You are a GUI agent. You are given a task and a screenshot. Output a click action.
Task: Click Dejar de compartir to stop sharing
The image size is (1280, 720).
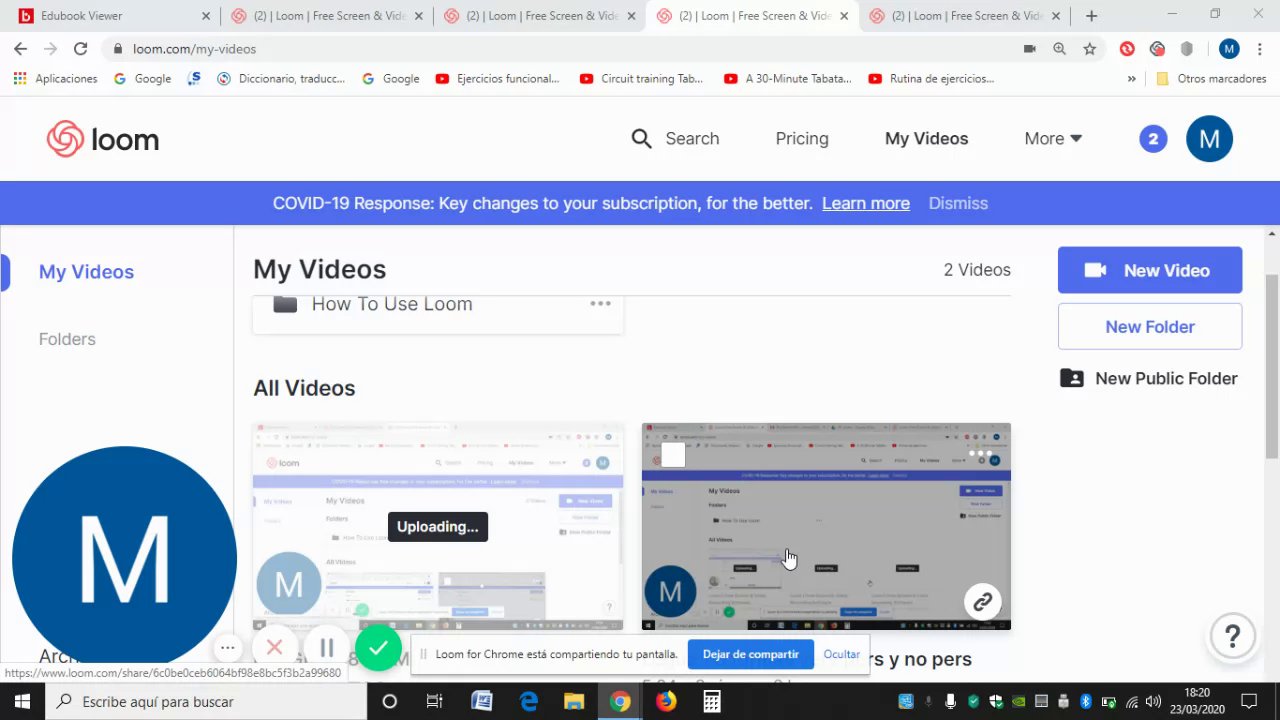point(751,654)
